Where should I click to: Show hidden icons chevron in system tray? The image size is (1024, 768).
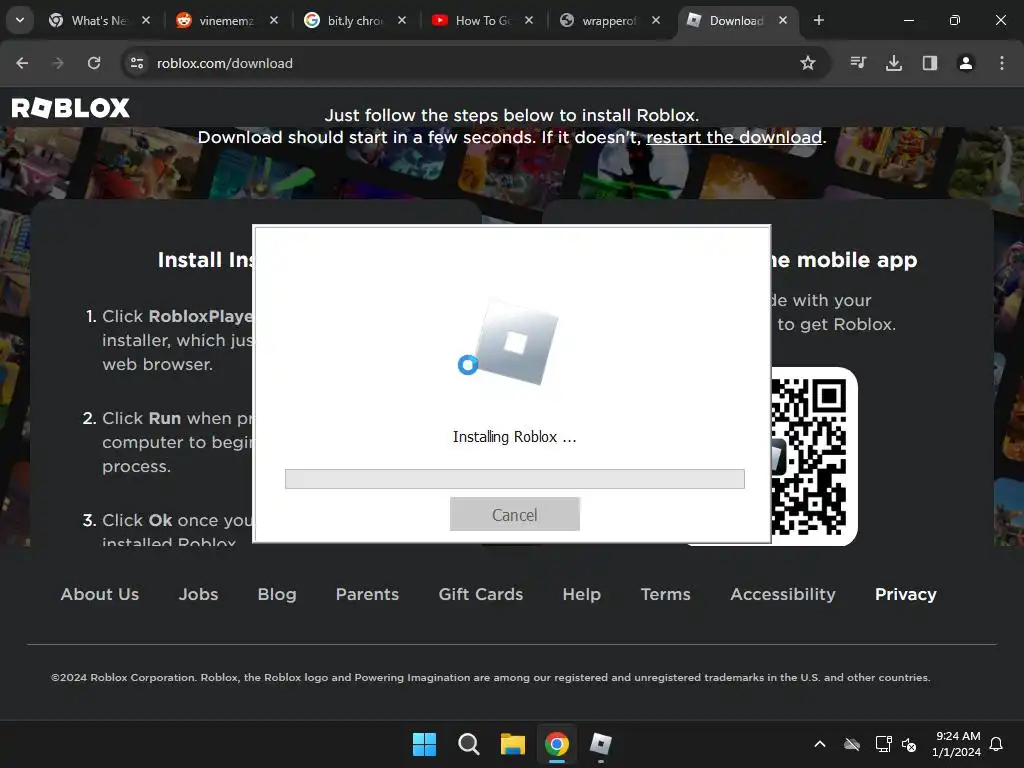[820, 744]
